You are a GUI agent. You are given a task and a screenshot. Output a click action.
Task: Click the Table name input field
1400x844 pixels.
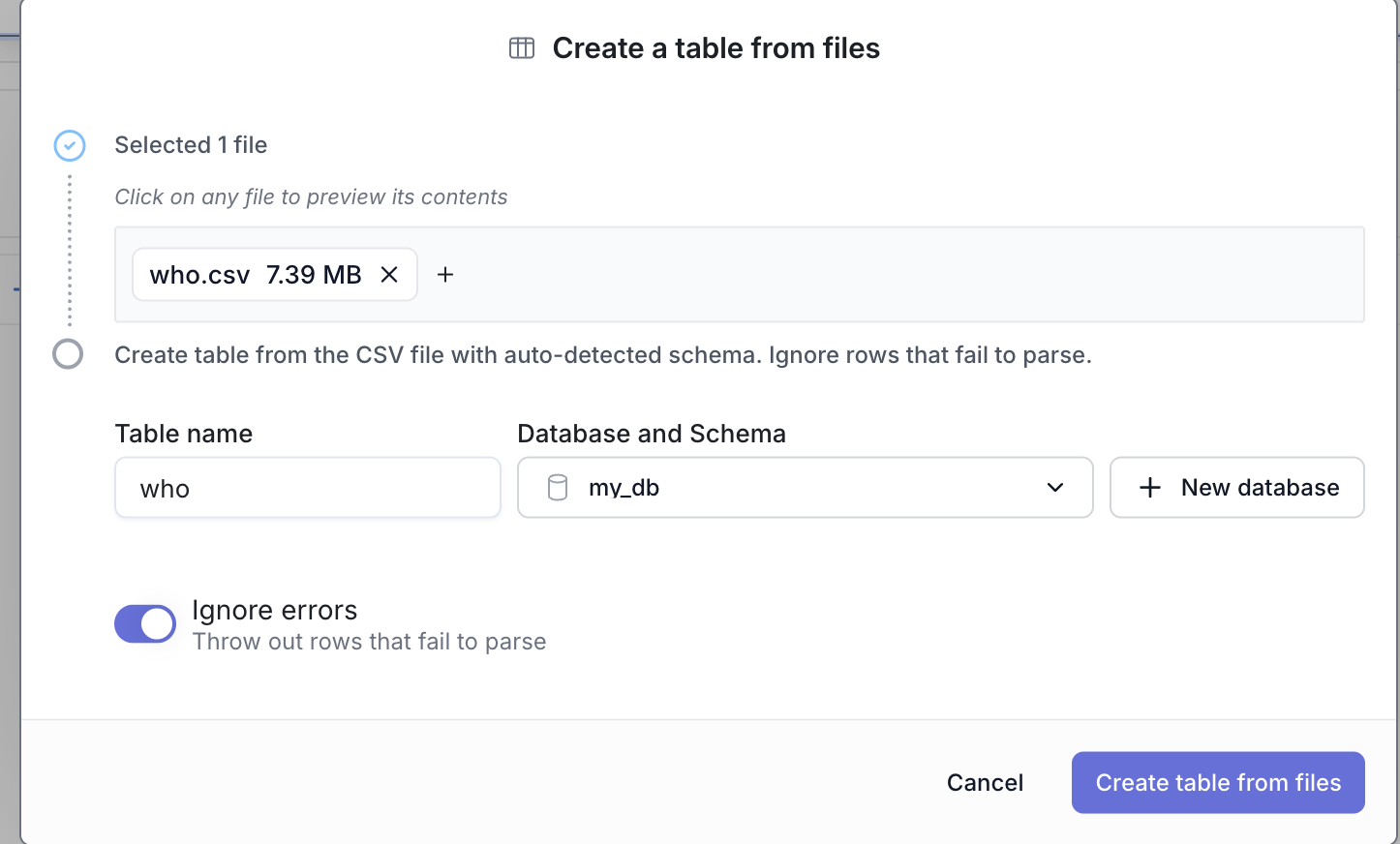click(x=308, y=488)
